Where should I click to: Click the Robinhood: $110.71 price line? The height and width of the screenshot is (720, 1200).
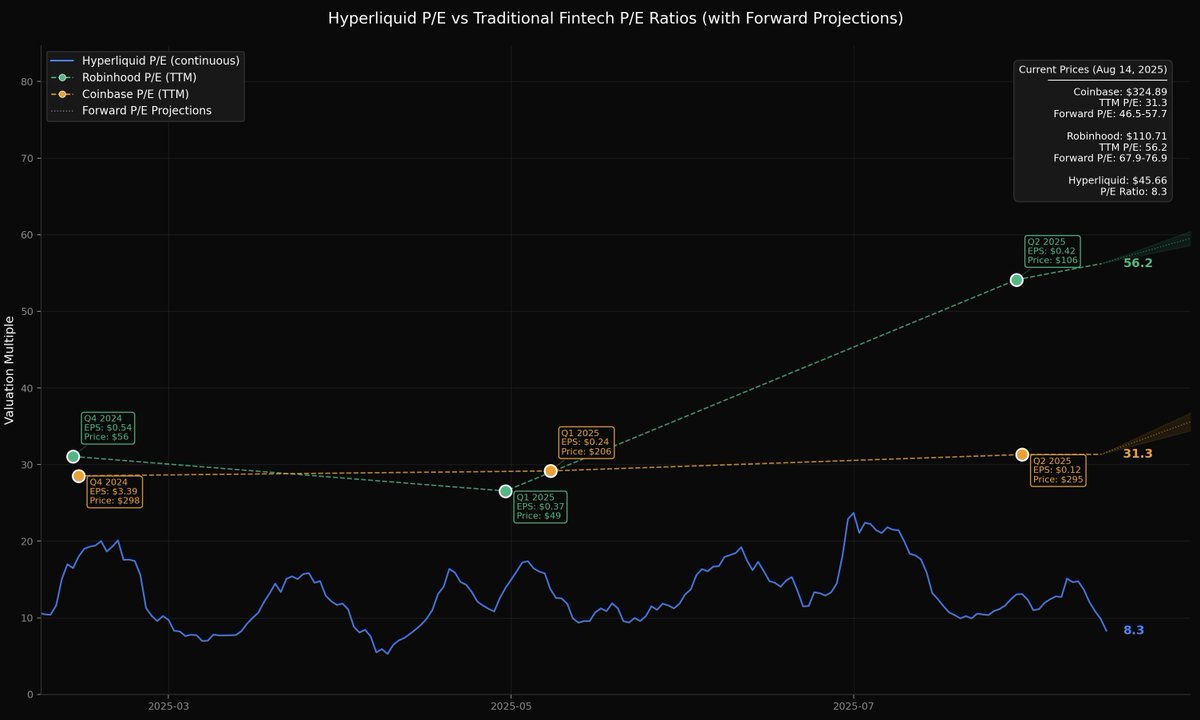pos(1117,135)
